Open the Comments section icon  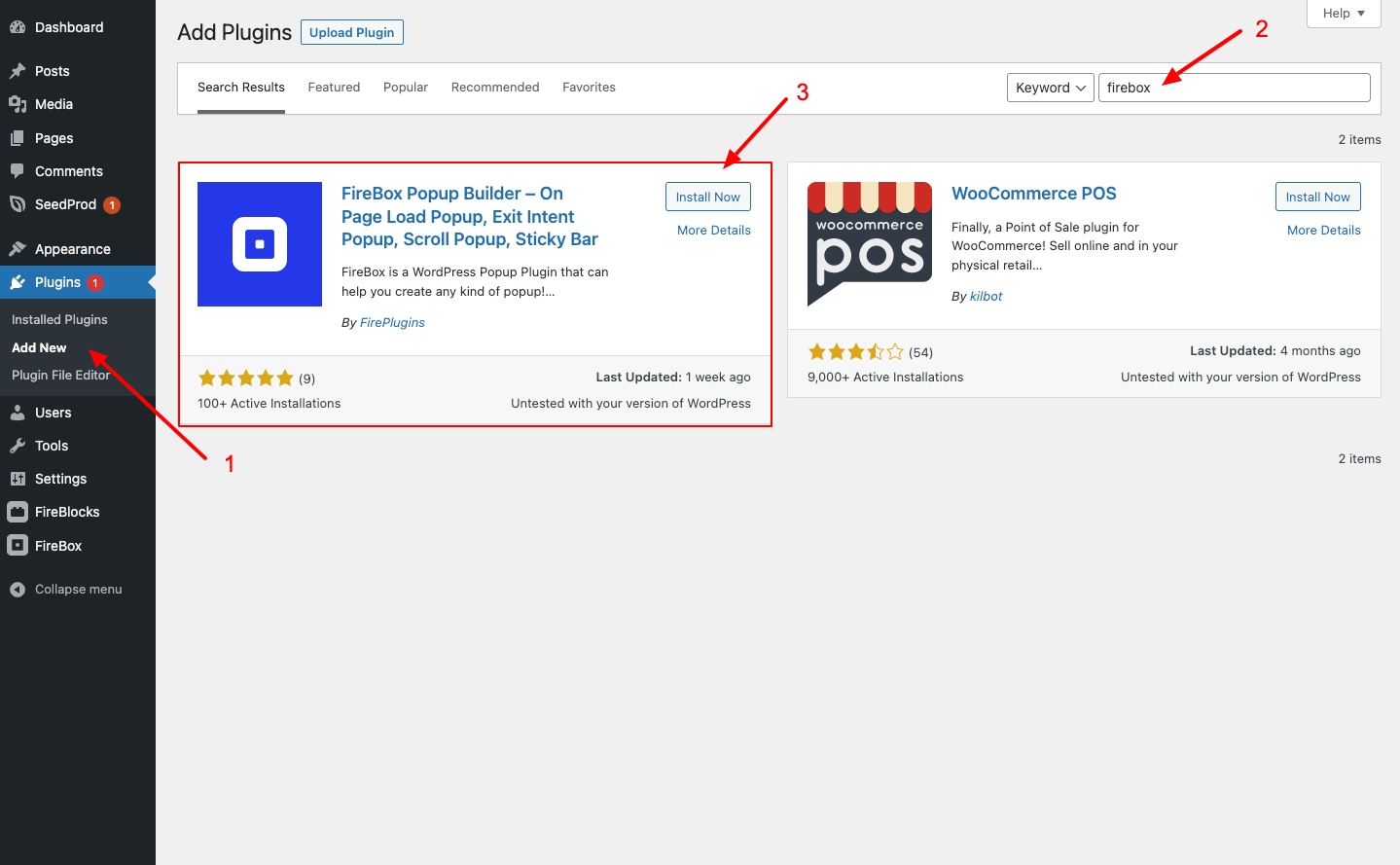pos(19,171)
